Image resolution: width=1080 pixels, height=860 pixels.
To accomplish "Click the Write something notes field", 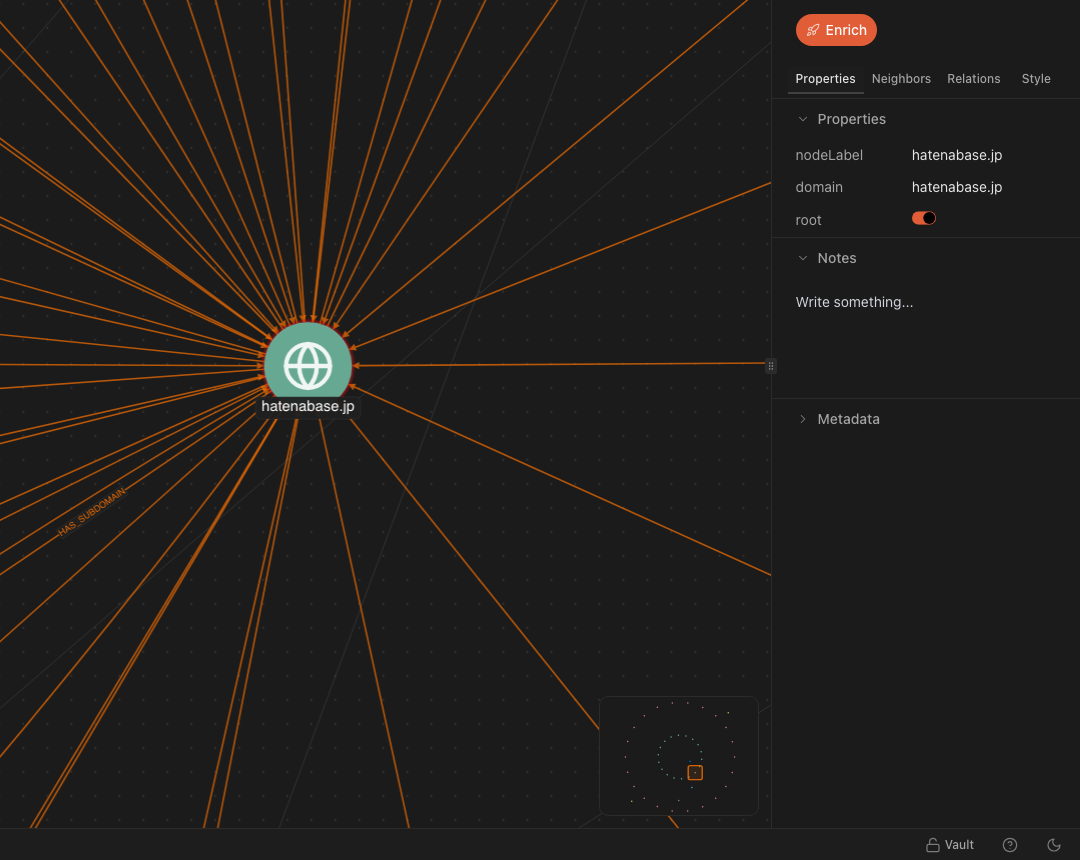I will pyautogui.click(x=854, y=302).
